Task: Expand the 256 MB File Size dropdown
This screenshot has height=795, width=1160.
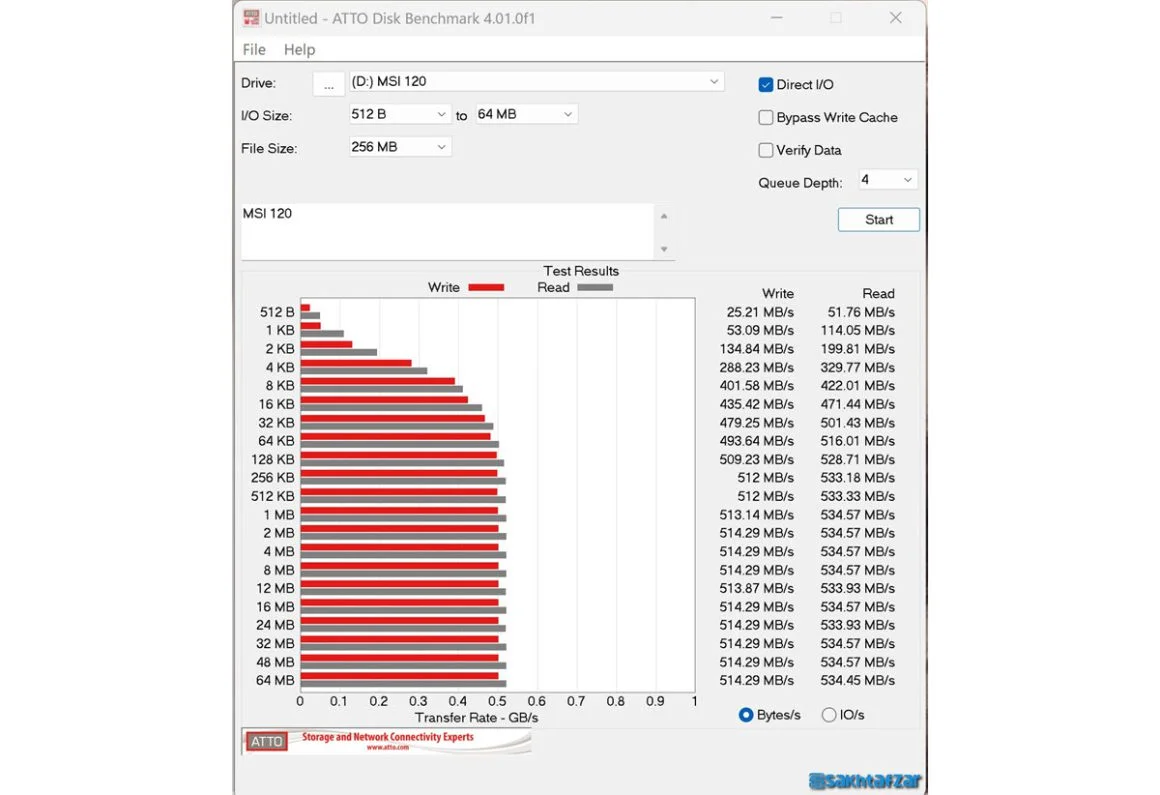Action: pyautogui.click(x=399, y=147)
